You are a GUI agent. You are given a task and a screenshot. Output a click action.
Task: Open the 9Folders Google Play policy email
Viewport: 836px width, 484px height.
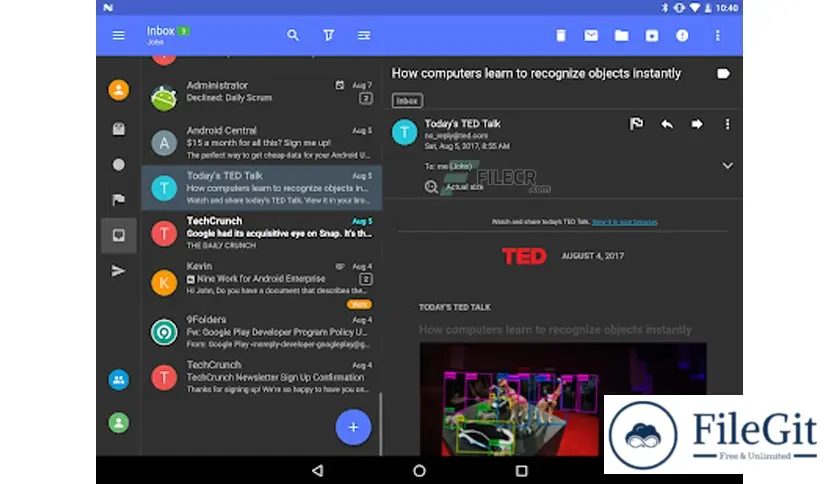pyautogui.click(x=262, y=332)
